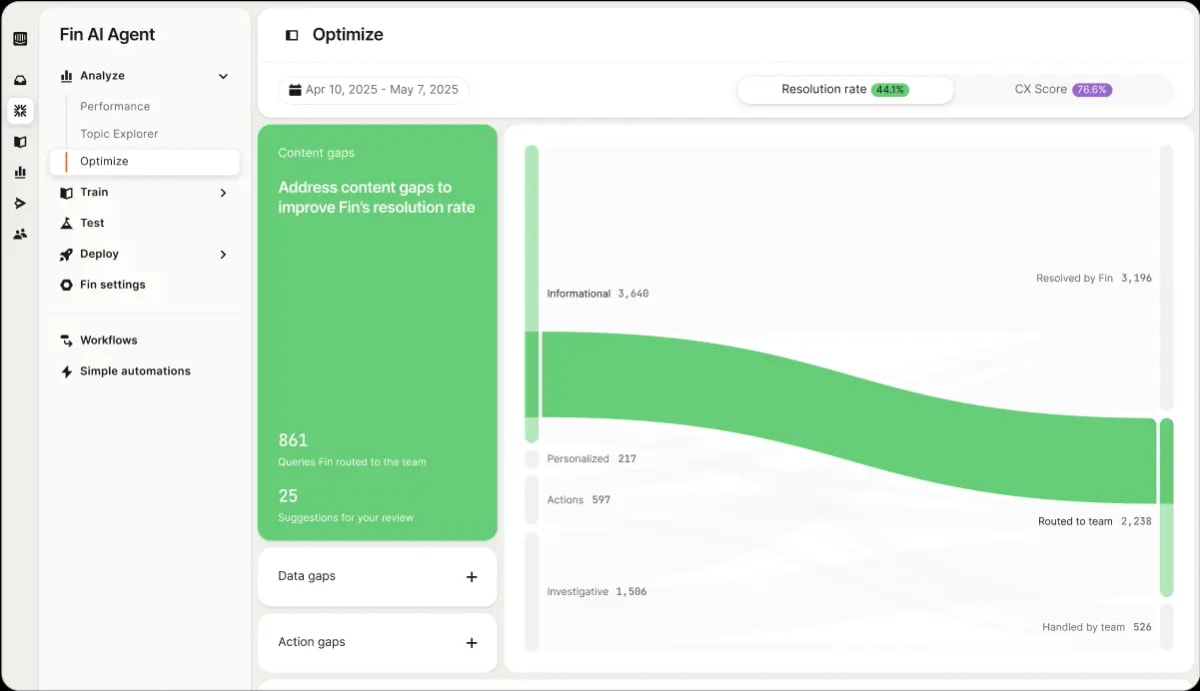Open the Reports bar chart rail icon
Screen dimensions: 1200x691
click(20, 172)
